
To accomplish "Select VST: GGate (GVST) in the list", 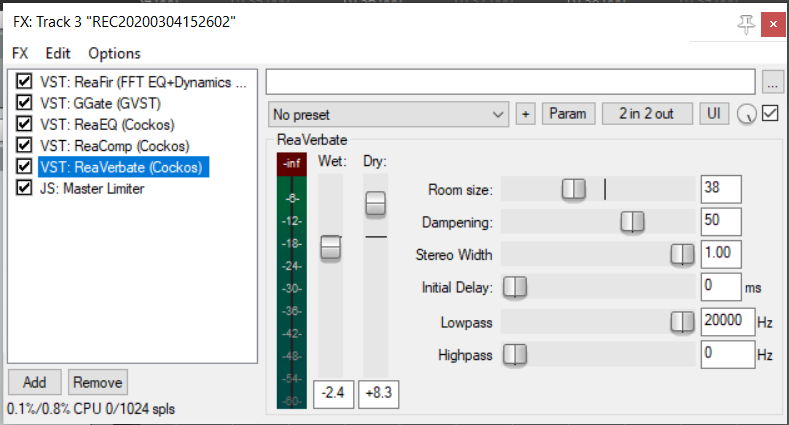I will (100, 103).
